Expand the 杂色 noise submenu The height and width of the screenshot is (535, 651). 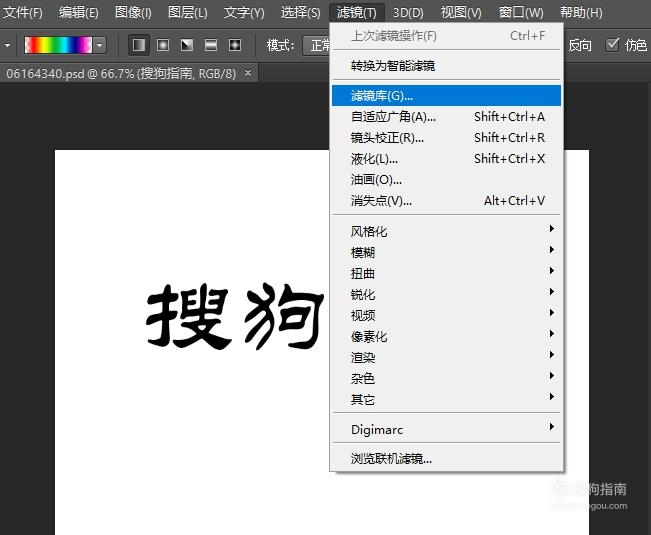coord(446,379)
